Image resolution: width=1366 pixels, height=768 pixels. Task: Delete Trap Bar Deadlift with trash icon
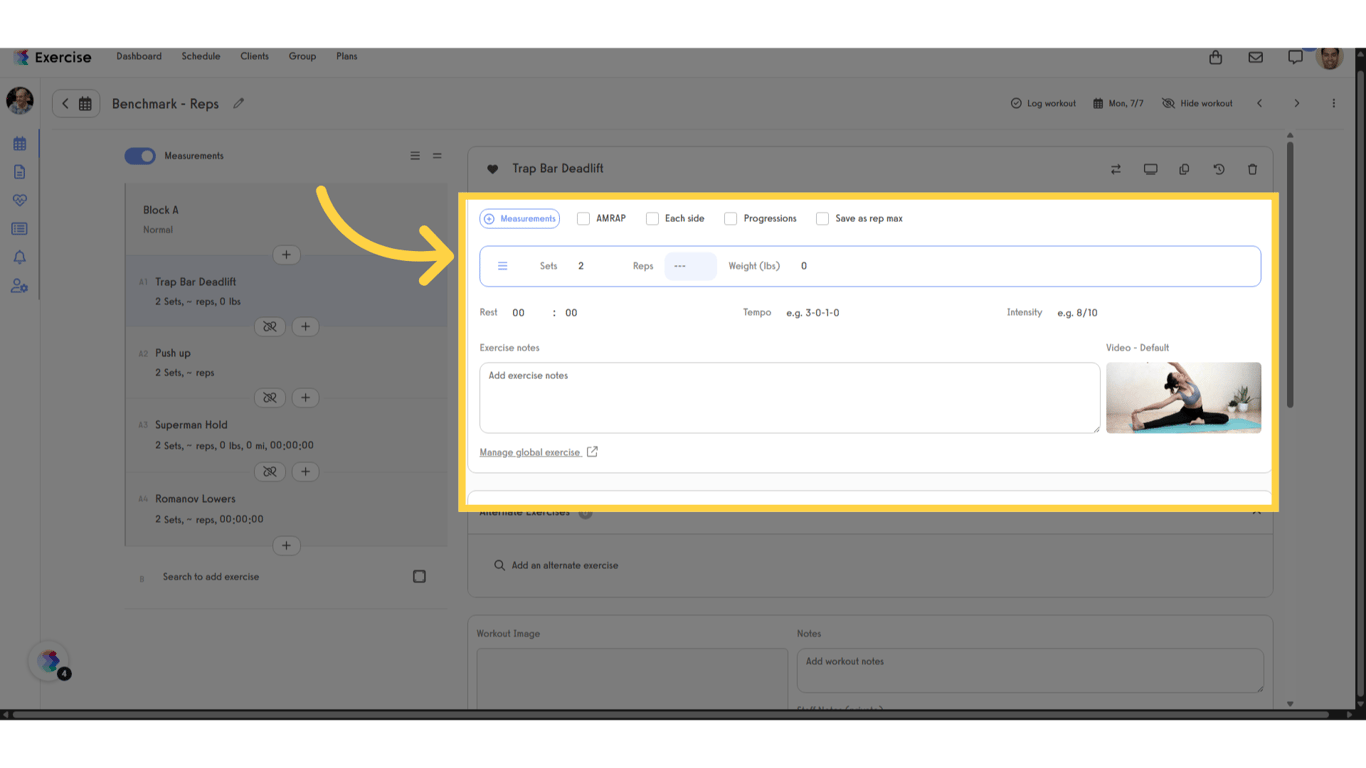point(1253,169)
